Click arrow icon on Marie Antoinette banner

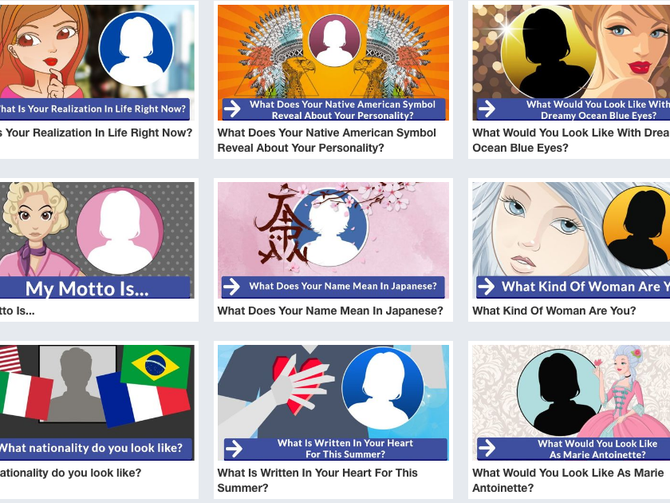(x=487, y=448)
